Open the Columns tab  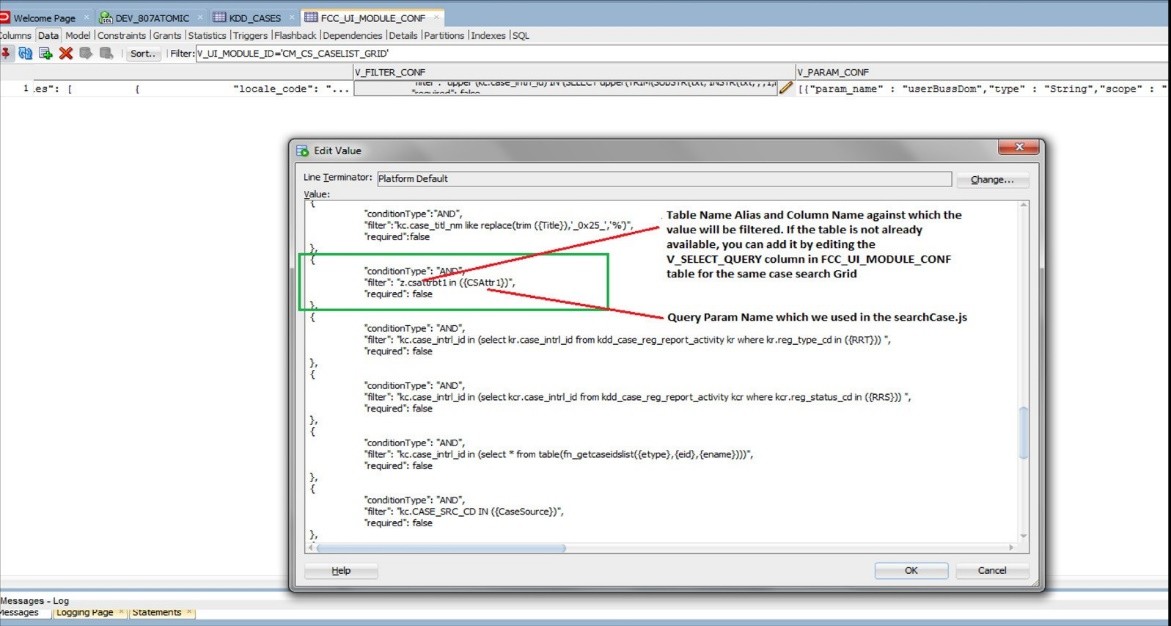(x=14, y=35)
